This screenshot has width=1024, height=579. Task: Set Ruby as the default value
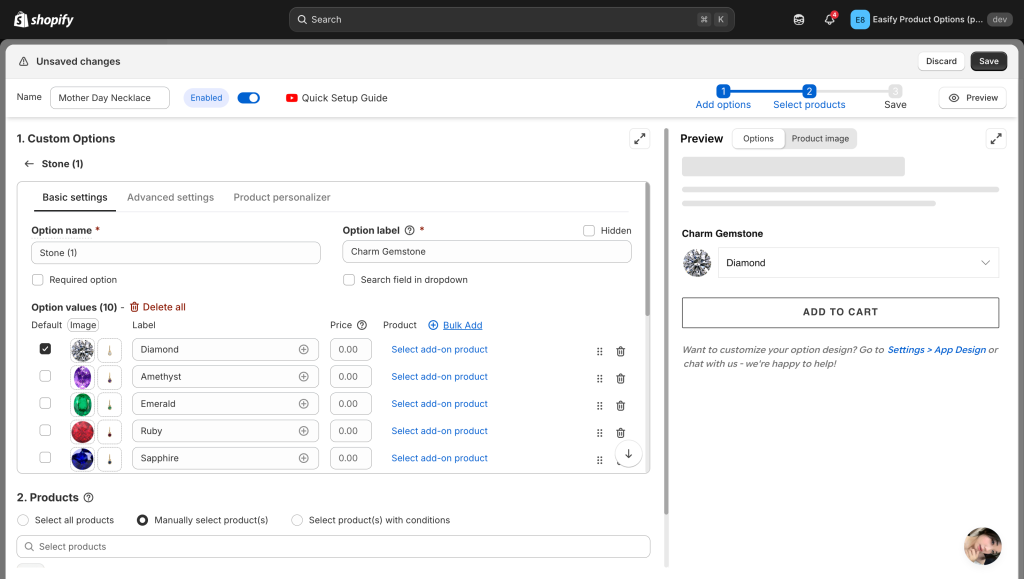(45, 431)
